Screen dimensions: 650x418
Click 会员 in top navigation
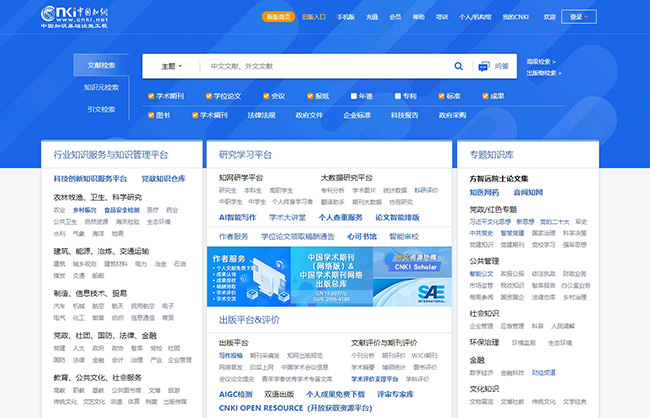[x=395, y=17]
